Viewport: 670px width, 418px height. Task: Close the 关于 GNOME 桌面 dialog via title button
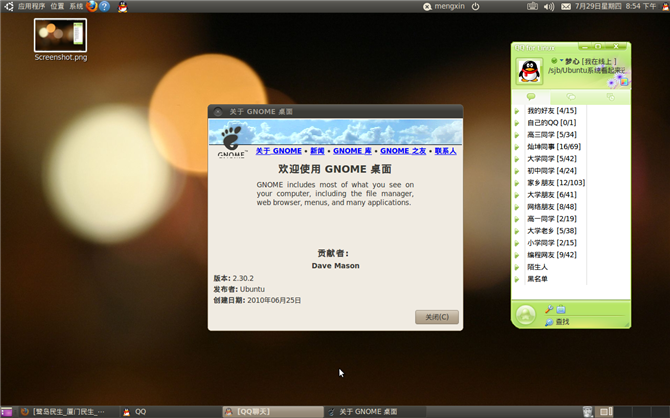click(x=218, y=112)
